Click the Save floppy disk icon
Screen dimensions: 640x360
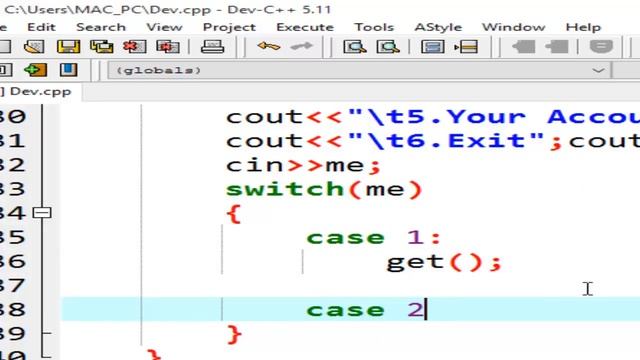click(68, 47)
